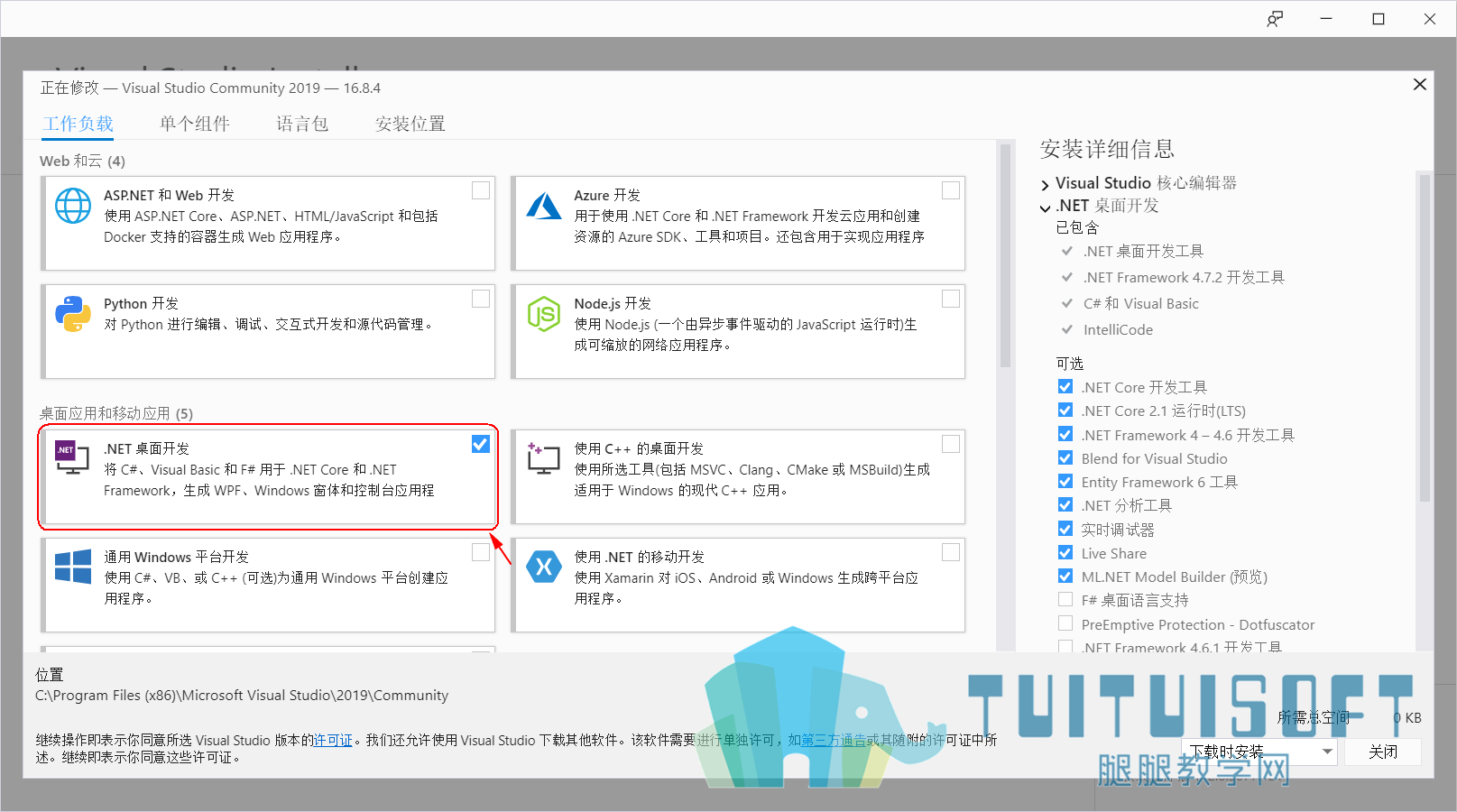
Task: Uncheck .NET Core 开发工具 optional component
Action: (x=1065, y=387)
